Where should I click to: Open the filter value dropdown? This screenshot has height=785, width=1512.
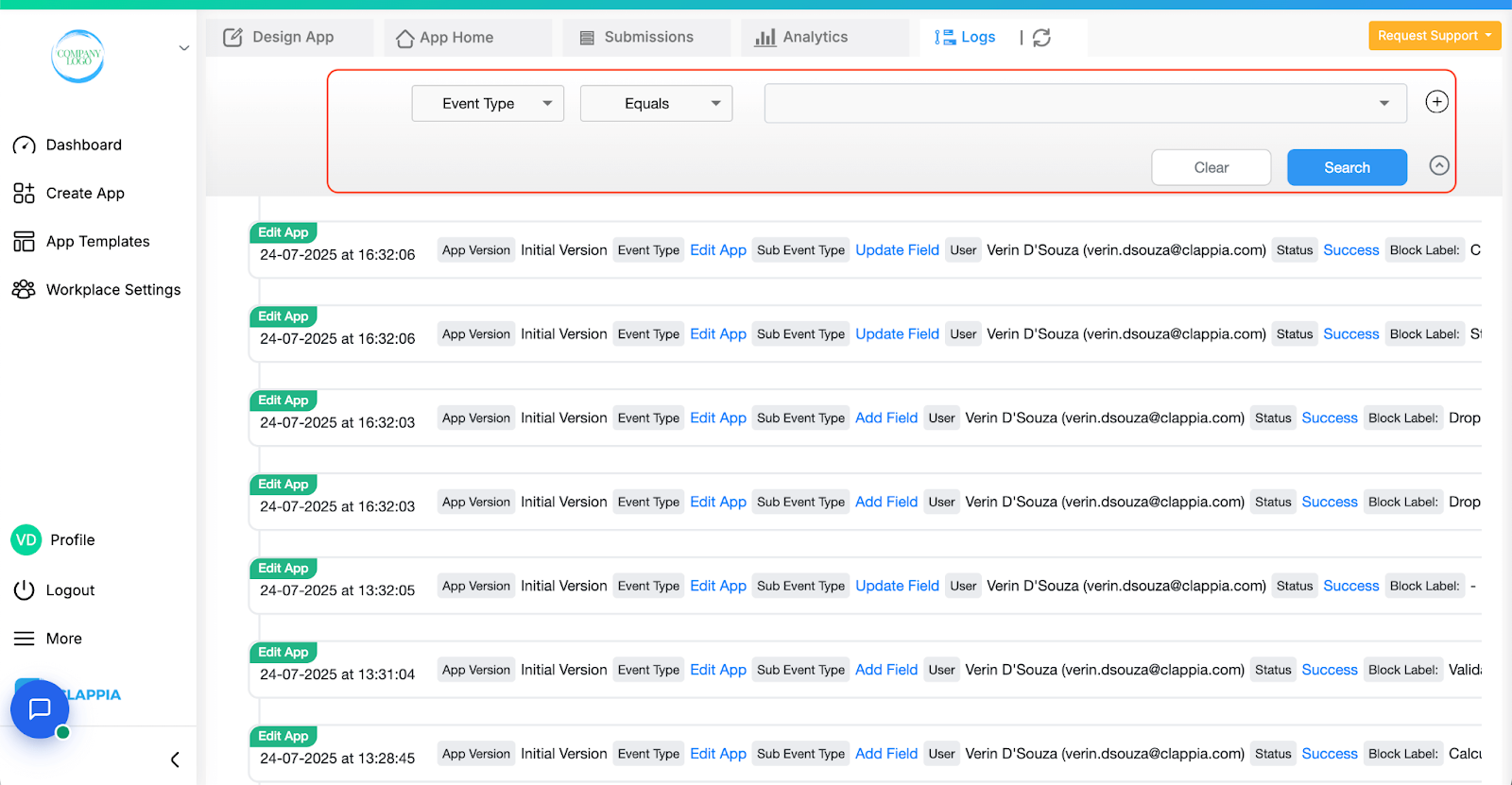click(1085, 103)
